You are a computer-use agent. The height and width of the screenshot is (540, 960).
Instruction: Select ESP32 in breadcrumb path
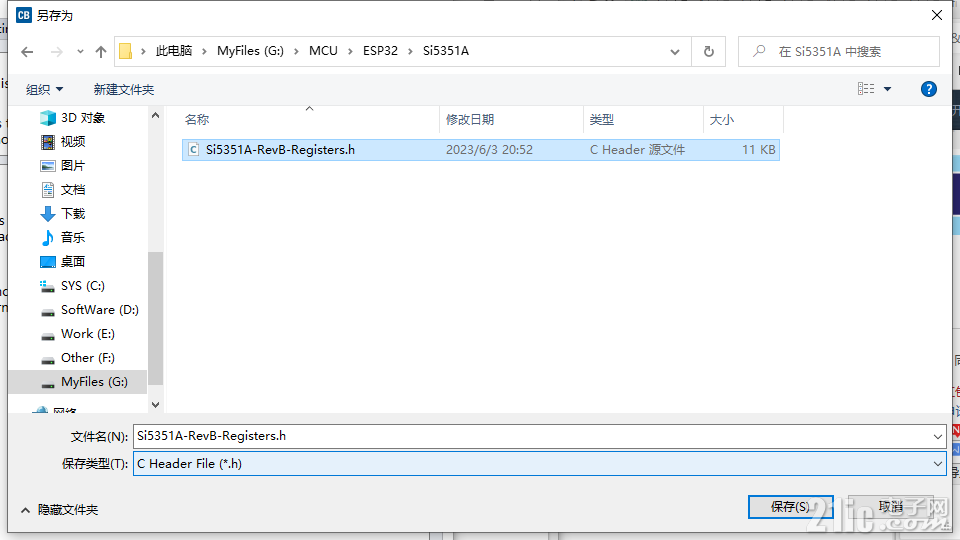pyautogui.click(x=380, y=51)
